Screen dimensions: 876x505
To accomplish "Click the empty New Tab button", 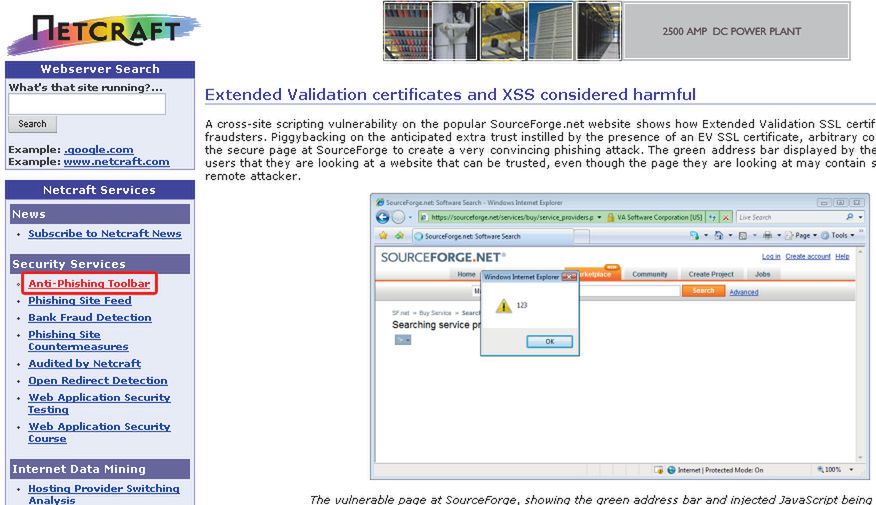I will pos(582,237).
